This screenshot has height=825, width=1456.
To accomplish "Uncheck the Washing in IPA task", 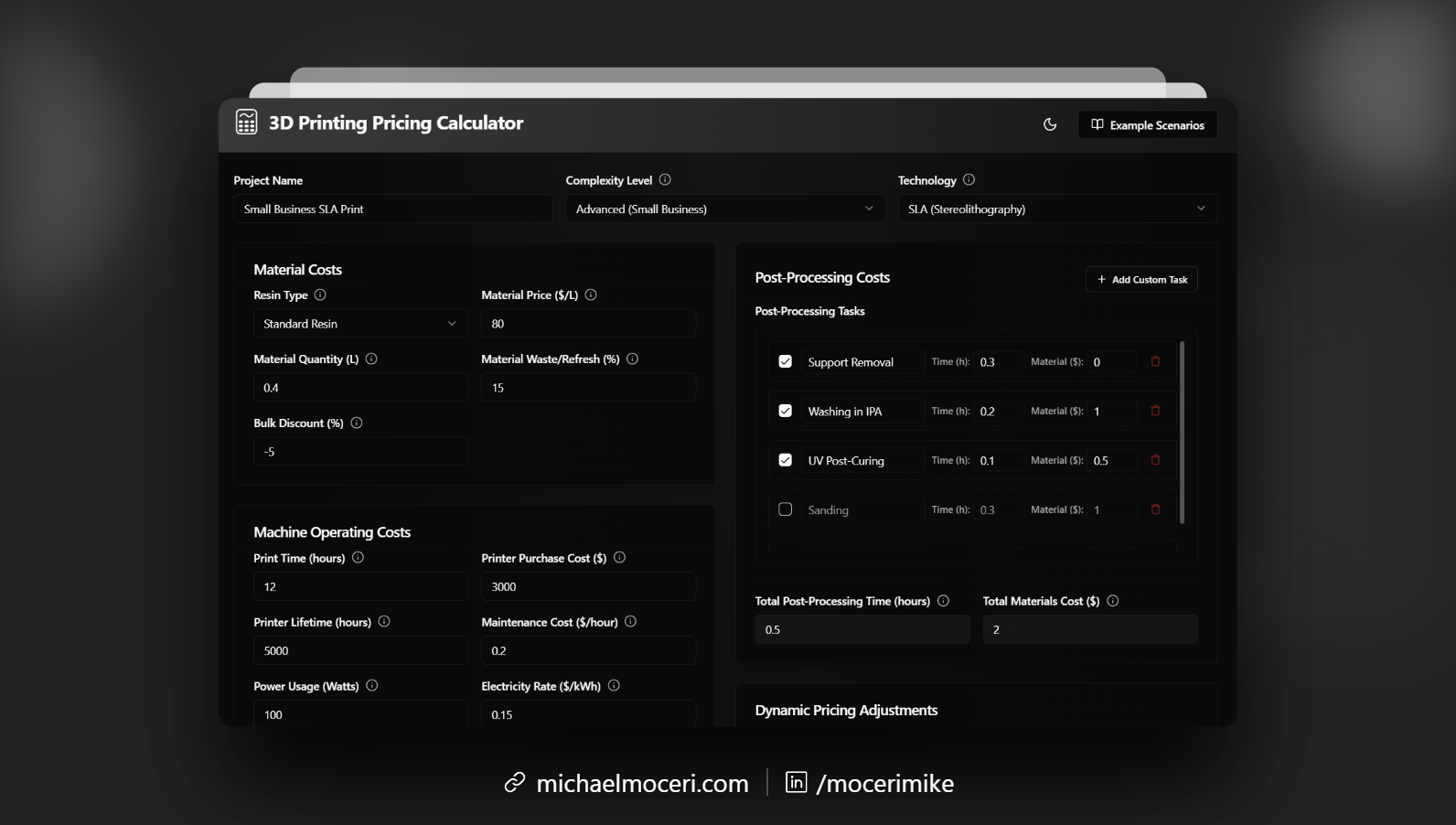I will point(785,411).
